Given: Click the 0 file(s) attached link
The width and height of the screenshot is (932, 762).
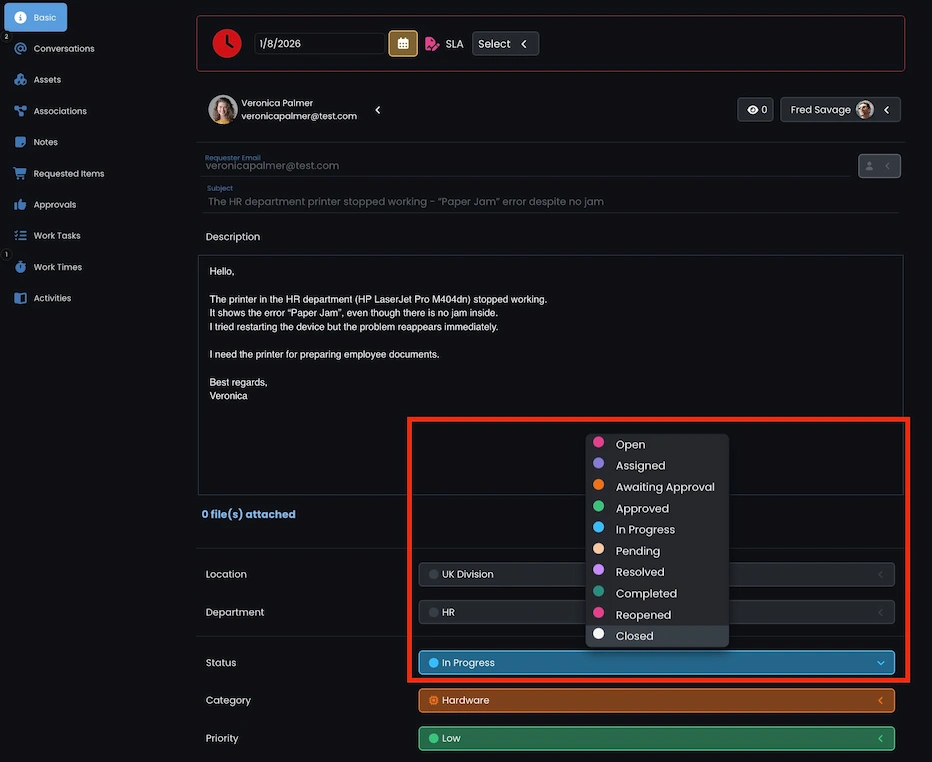Looking at the screenshot, I should point(250,513).
